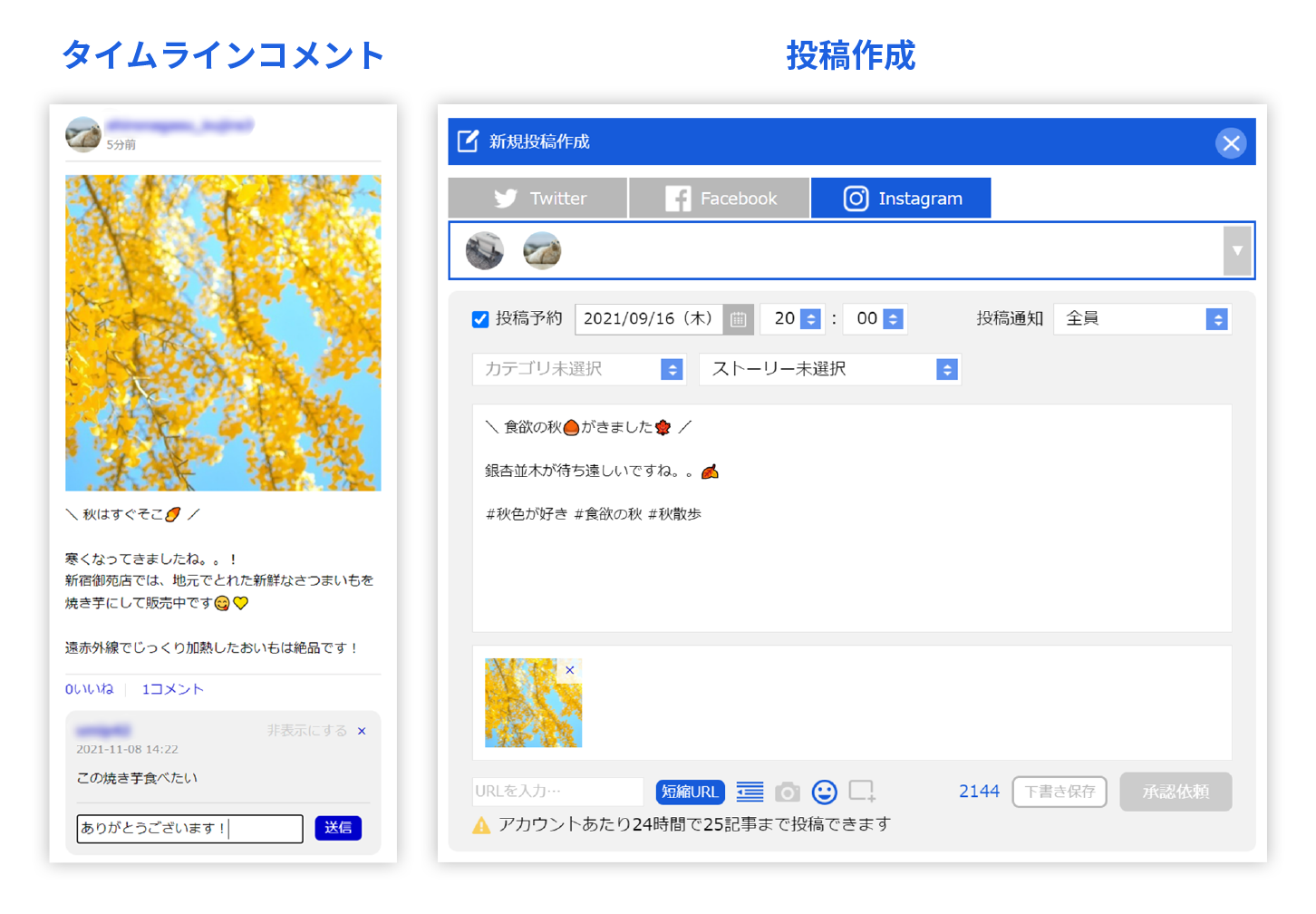This screenshot has width=1316, height=914.
Task: Click the camera icon to attach photo
Action: click(788, 792)
